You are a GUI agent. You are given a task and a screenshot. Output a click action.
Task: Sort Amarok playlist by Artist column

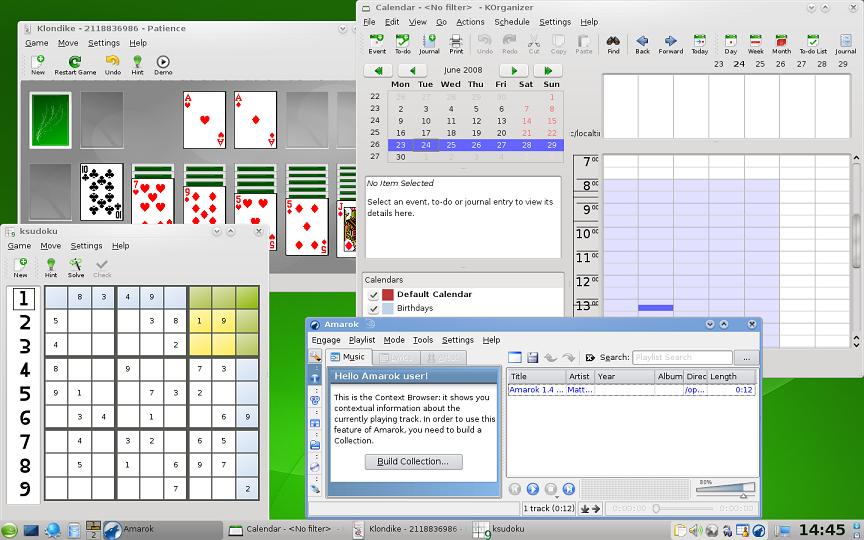580,376
